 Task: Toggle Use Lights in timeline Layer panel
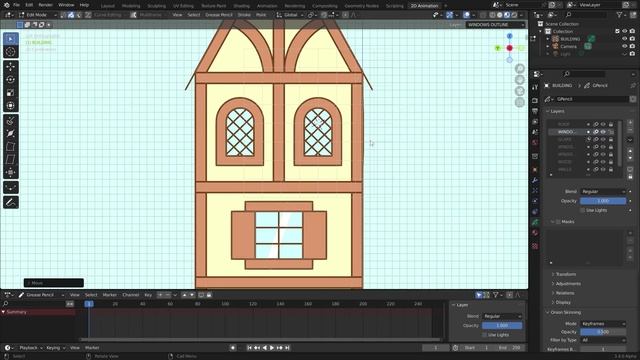(x=484, y=335)
